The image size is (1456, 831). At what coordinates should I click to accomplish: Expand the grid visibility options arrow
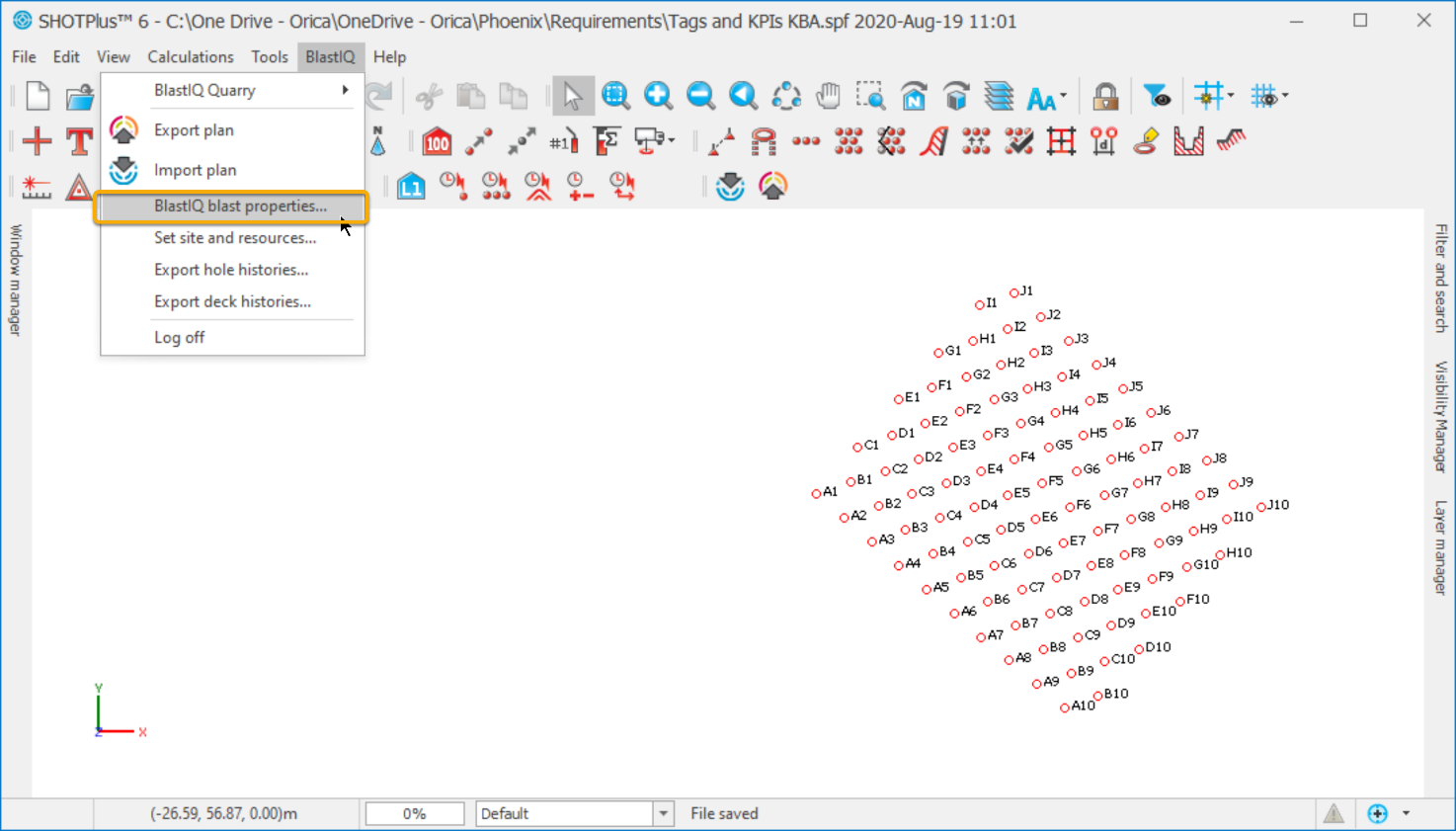[1285, 97]
